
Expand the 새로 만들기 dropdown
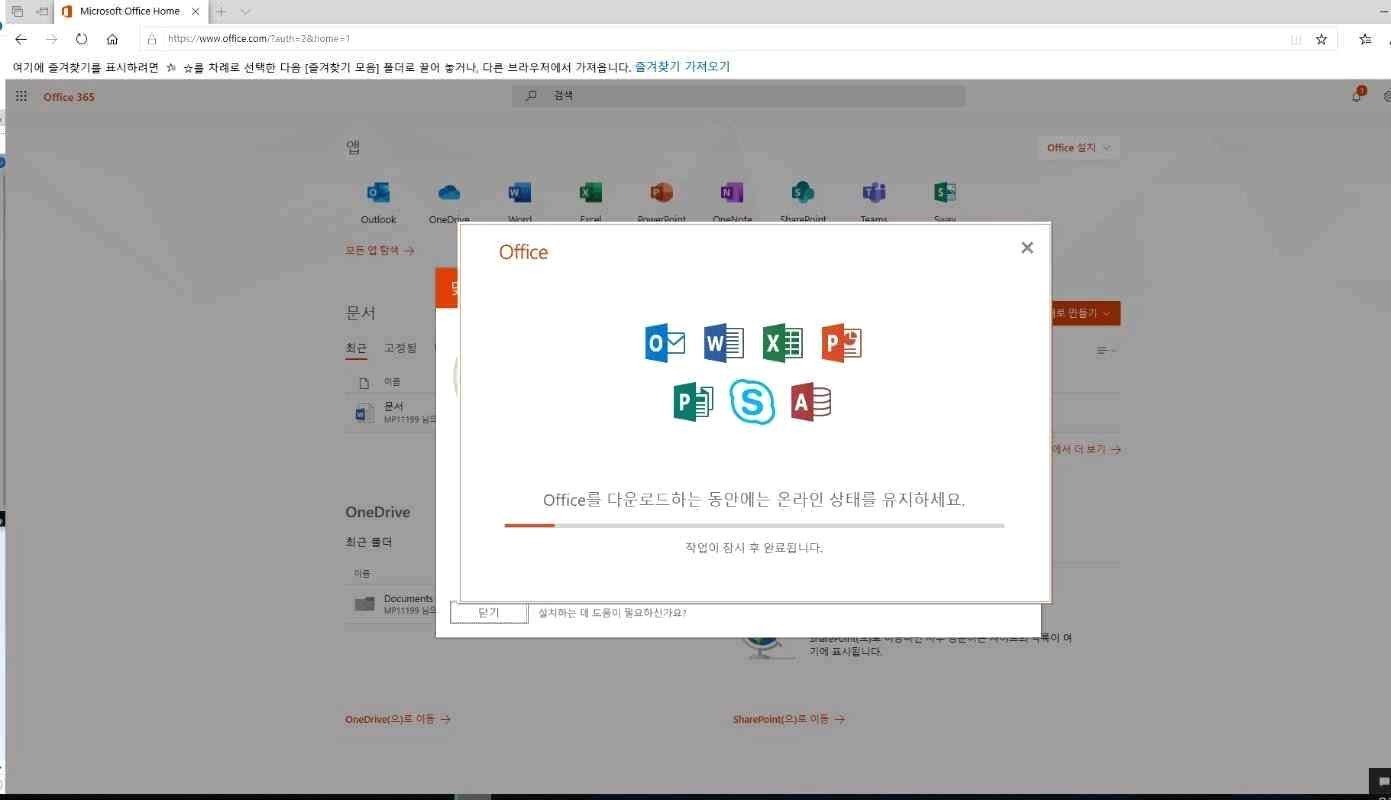pyautogui.click(x=1084, y=313)
